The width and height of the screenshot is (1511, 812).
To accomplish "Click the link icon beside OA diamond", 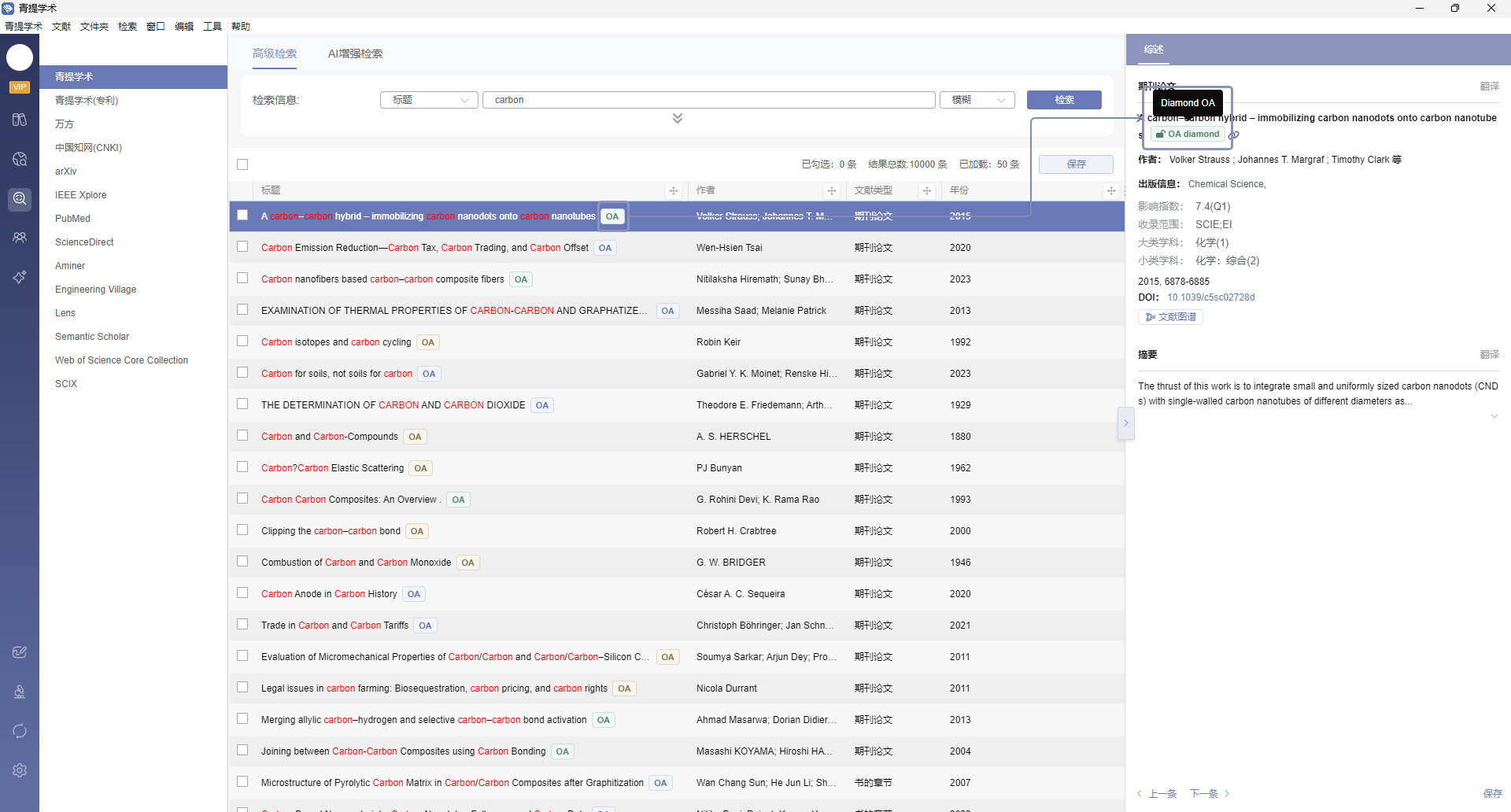I will coord(1234,135).
